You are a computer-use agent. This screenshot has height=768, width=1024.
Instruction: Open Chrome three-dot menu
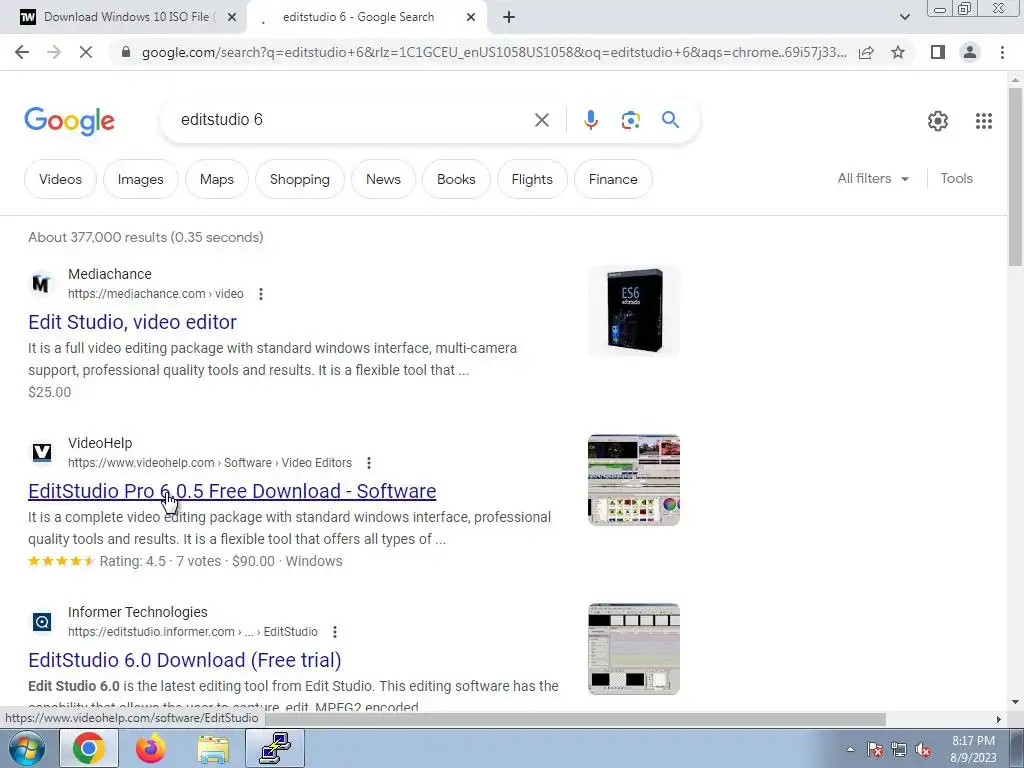point(1002,52)
